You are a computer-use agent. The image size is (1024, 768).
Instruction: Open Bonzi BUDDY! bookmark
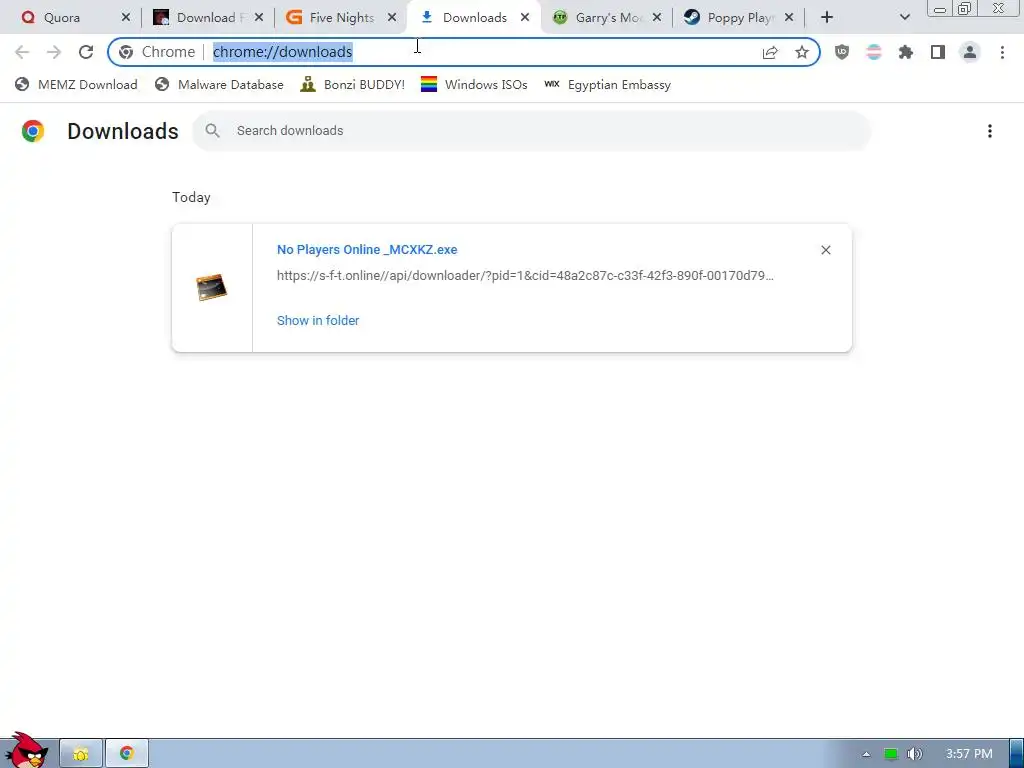(353, 84)
